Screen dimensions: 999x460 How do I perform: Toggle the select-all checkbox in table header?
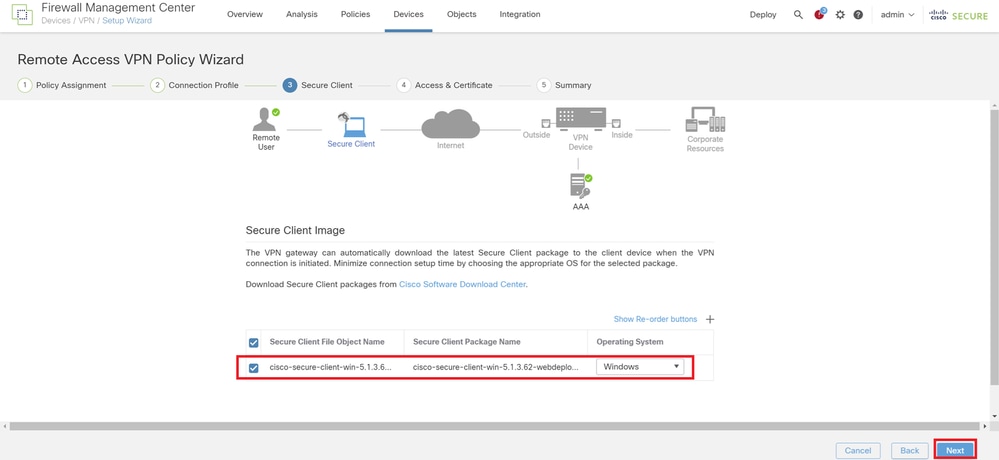point(254,343)
